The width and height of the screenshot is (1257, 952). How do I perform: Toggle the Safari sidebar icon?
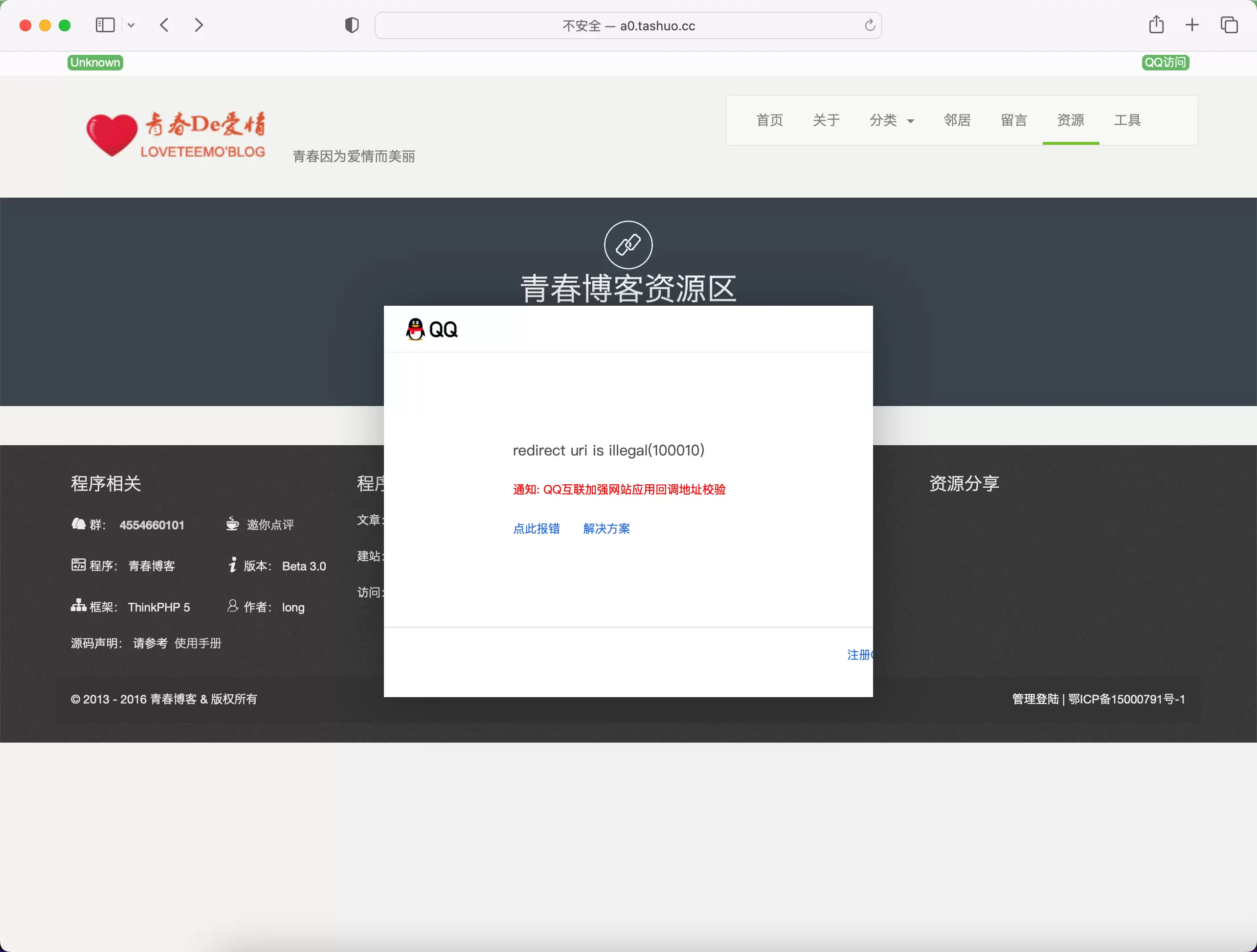click(x=105, y=25)
